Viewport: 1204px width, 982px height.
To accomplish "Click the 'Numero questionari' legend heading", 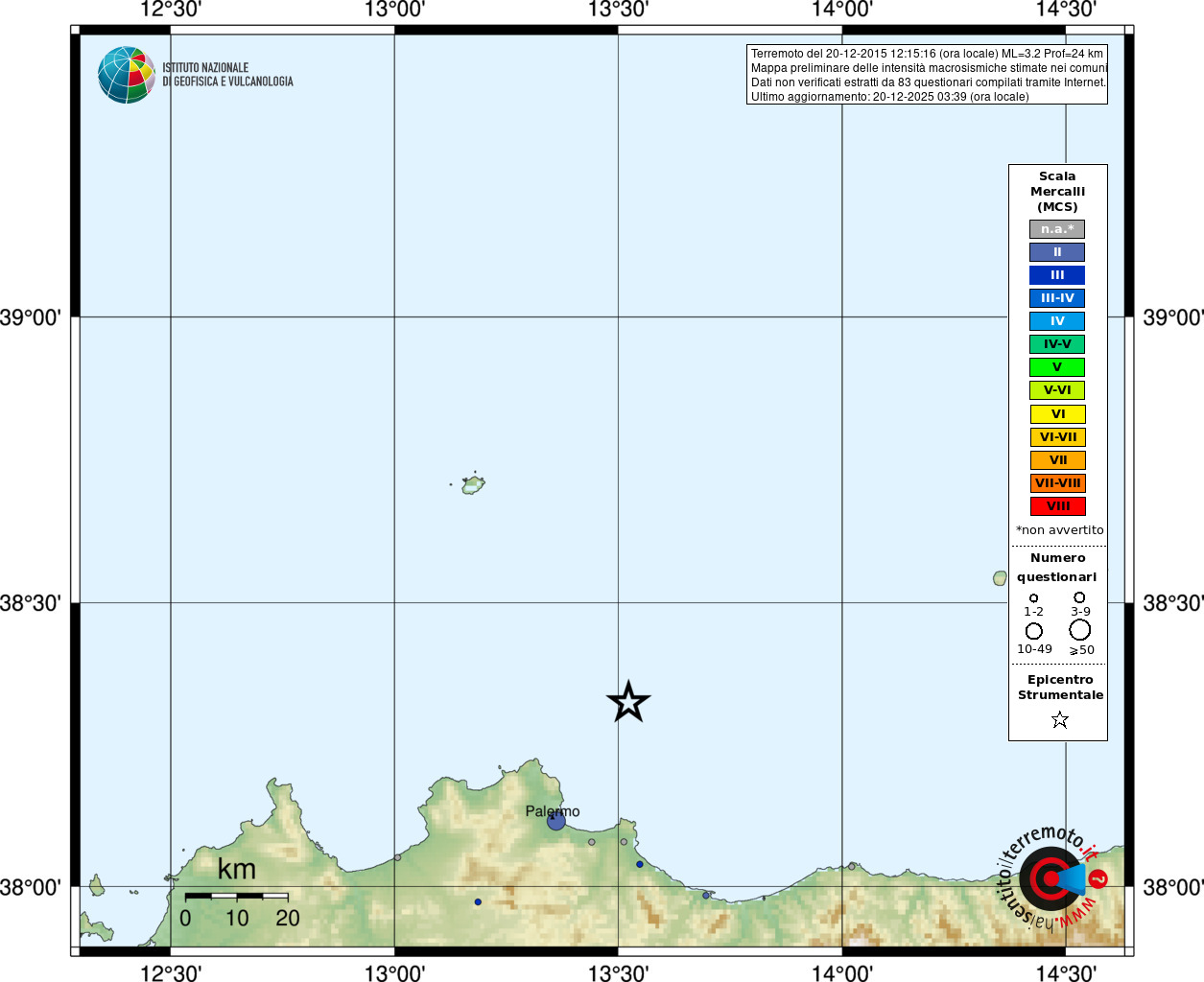I will click(x=1057, y=568).
